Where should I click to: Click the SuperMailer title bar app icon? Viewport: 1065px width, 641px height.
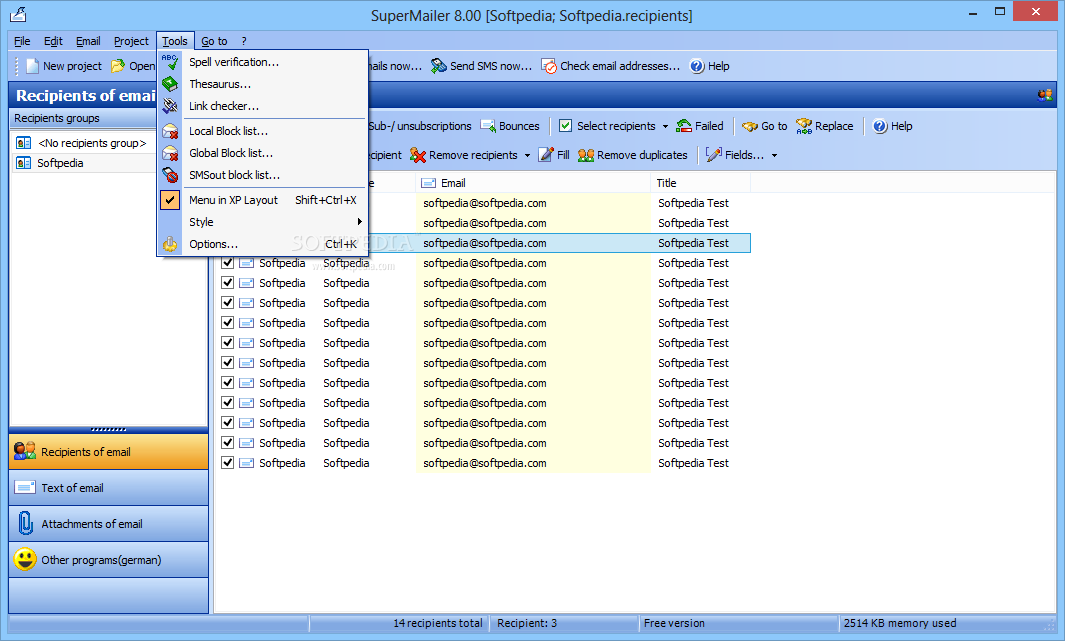point(18,14)
